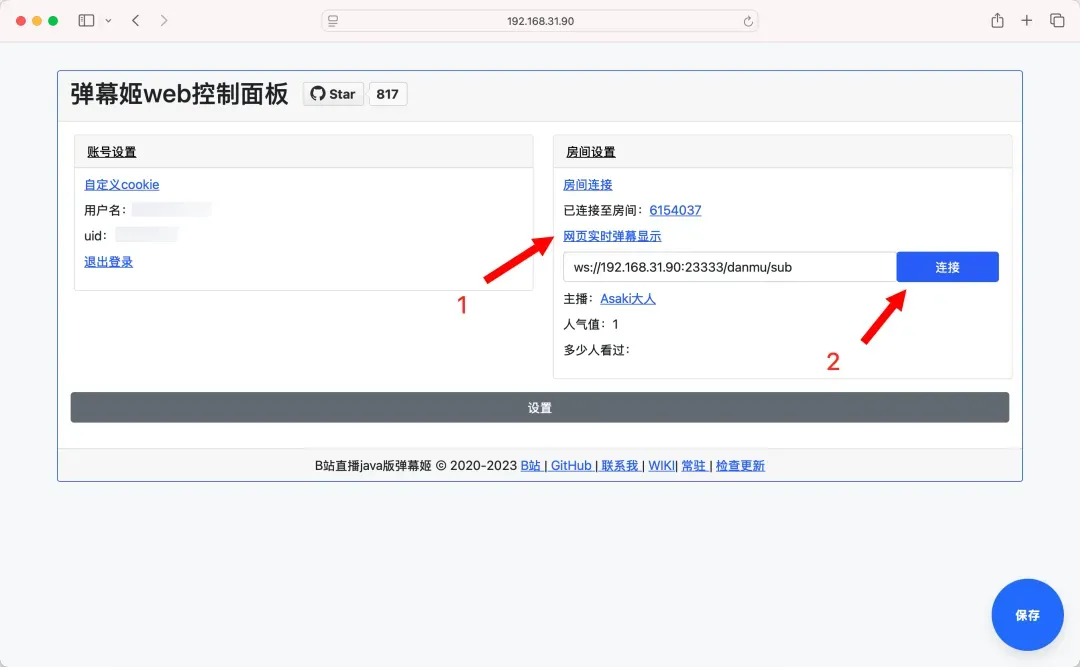Open the 网页实时弹幕显示 link
Viewport: 1080px width, 667px height.
(x=612, y=236)
